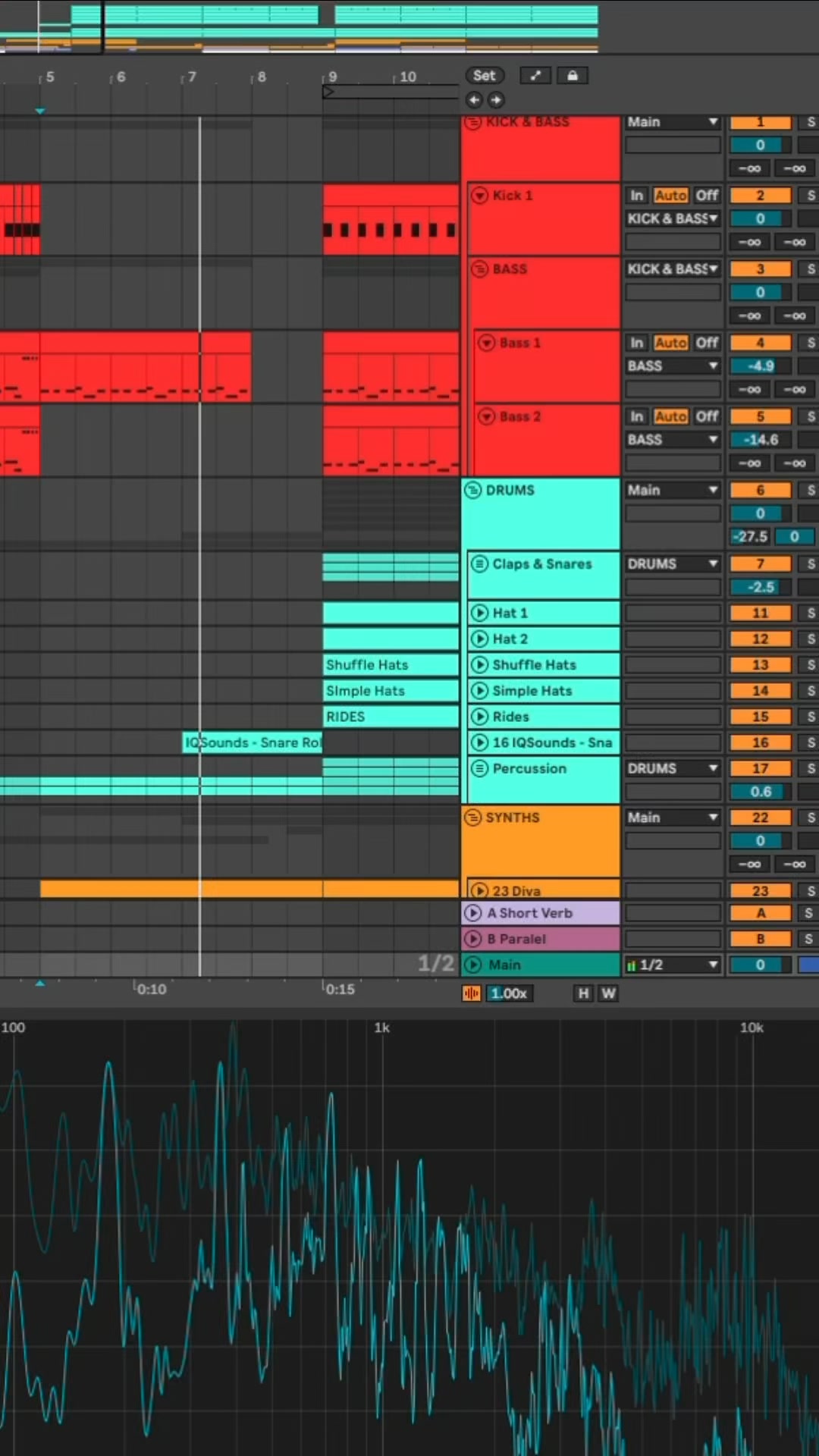
Task: Fold the Bass 1 track
Action: (486, 343)
